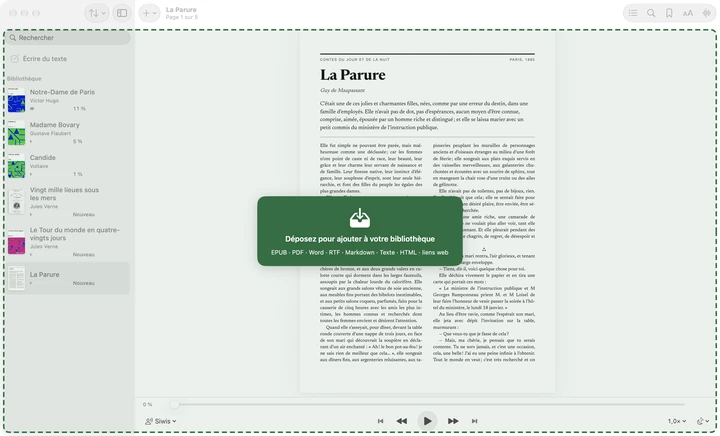
Task: Click Écrire du texte
Action: [x=45, y=59]
